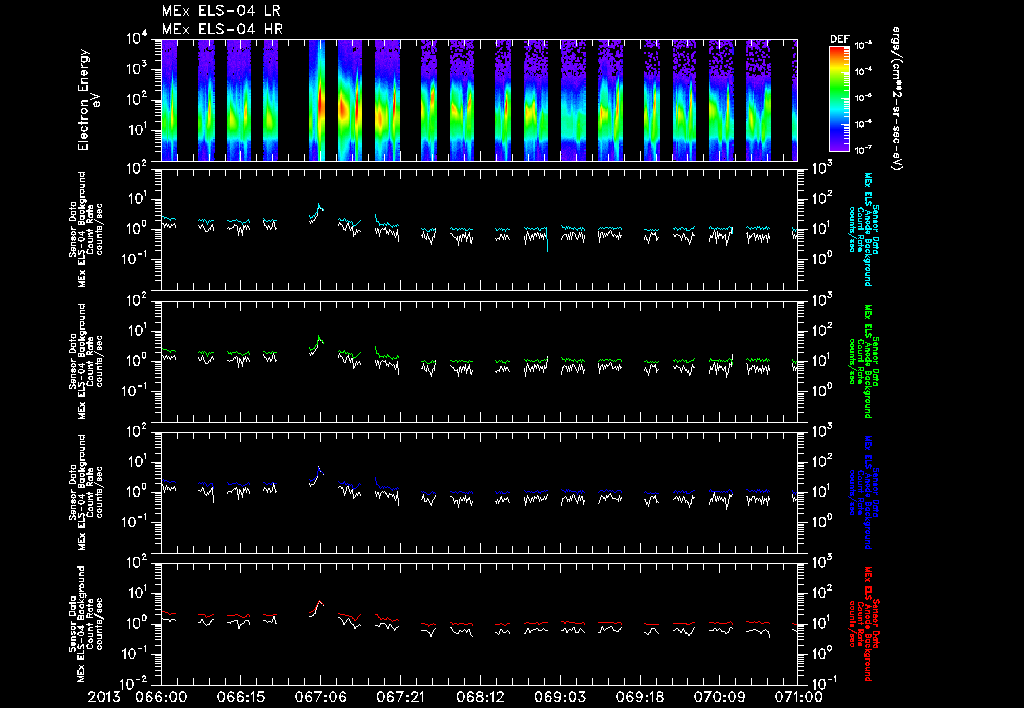The width and height of the screenshot is (1024, 708).
Task: Click the blue 'MEx ELS Anode Background' right-axis label
Action: point(868,492)
